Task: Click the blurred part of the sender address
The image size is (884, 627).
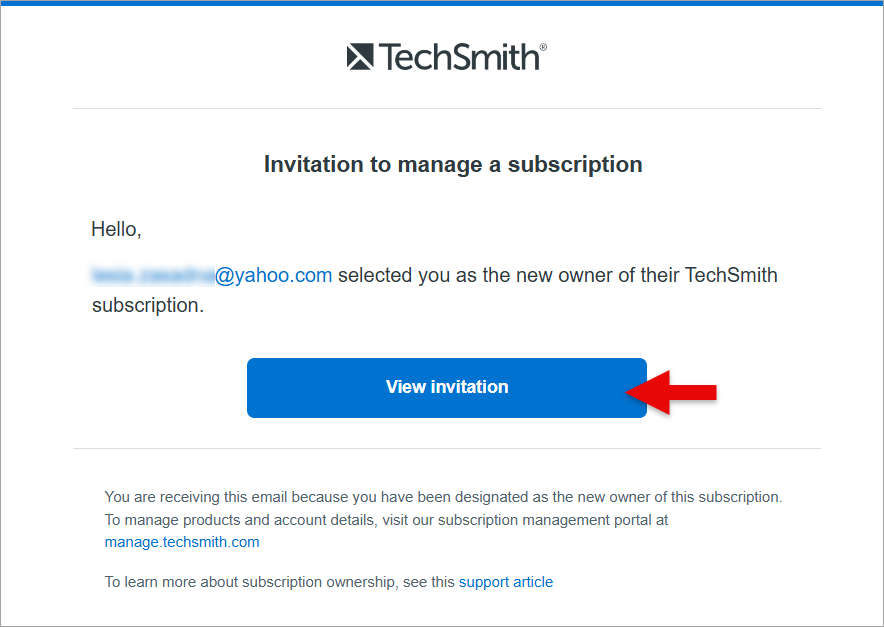Action: pyautogui.click(x=152, y=275)
